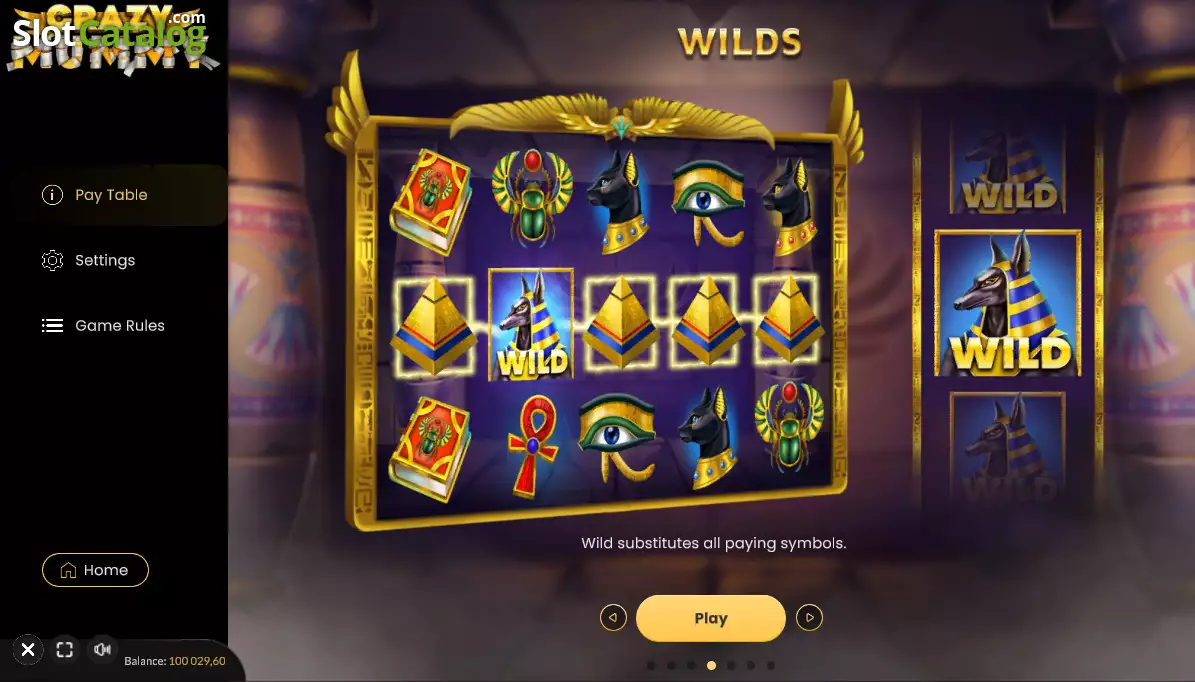
Task: Go to next paytable page arrow
Action: pos(809,617)
